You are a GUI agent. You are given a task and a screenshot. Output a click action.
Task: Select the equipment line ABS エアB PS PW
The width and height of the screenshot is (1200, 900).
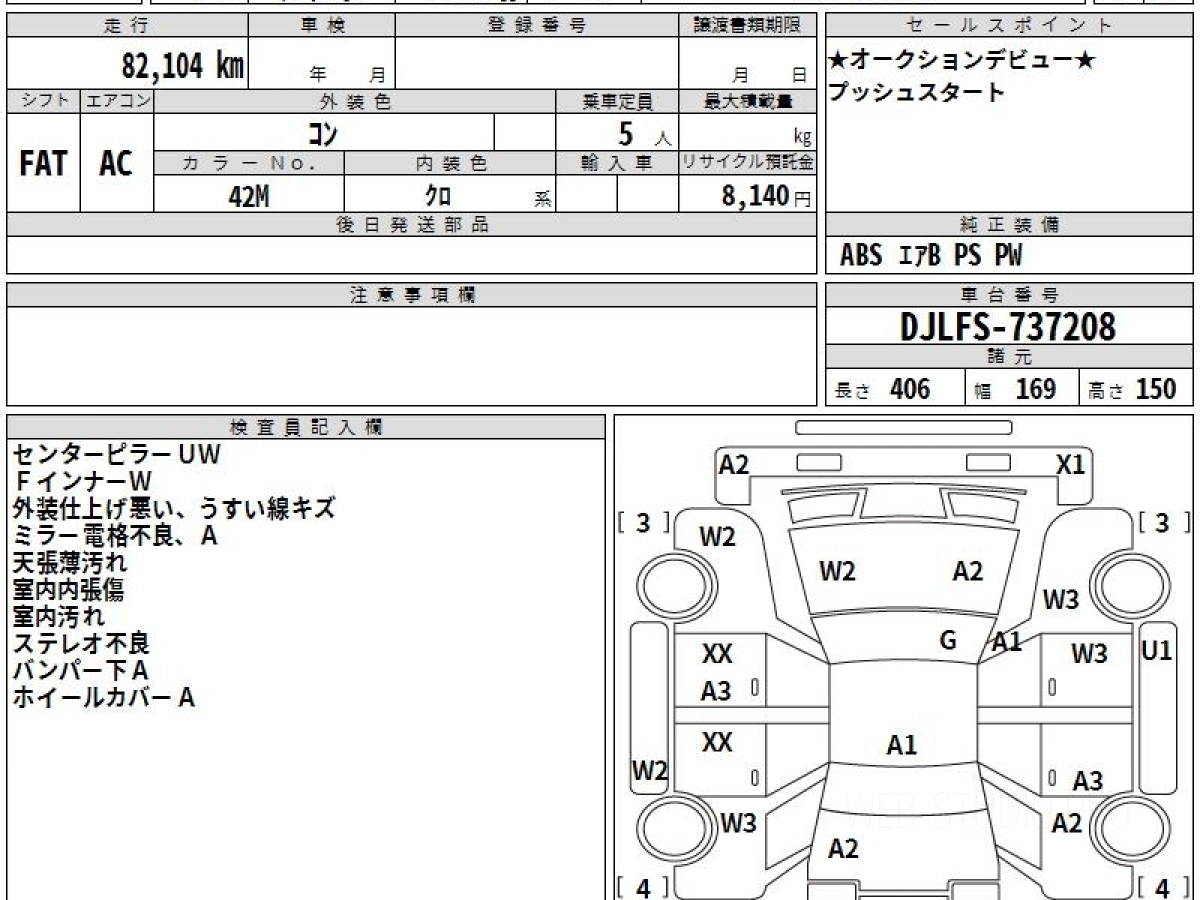click(x=930, y=256)
